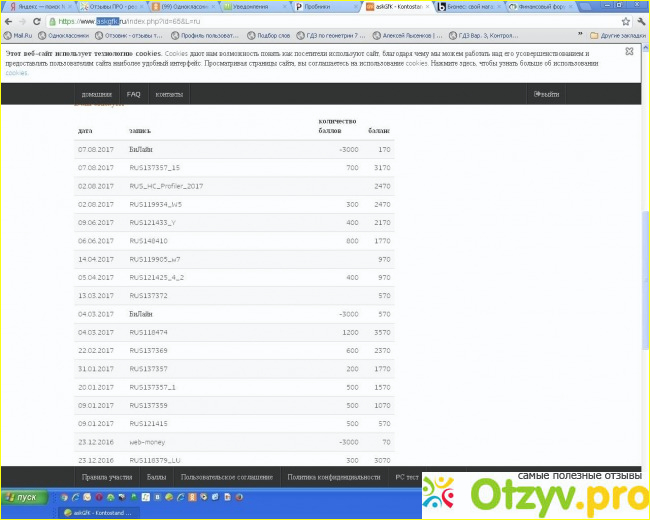Screen dimensions: 650x520
Task: Switch to the 'Отзывы ПРО' browser tab
Action: pyautogui.click(x=107, y=6)
